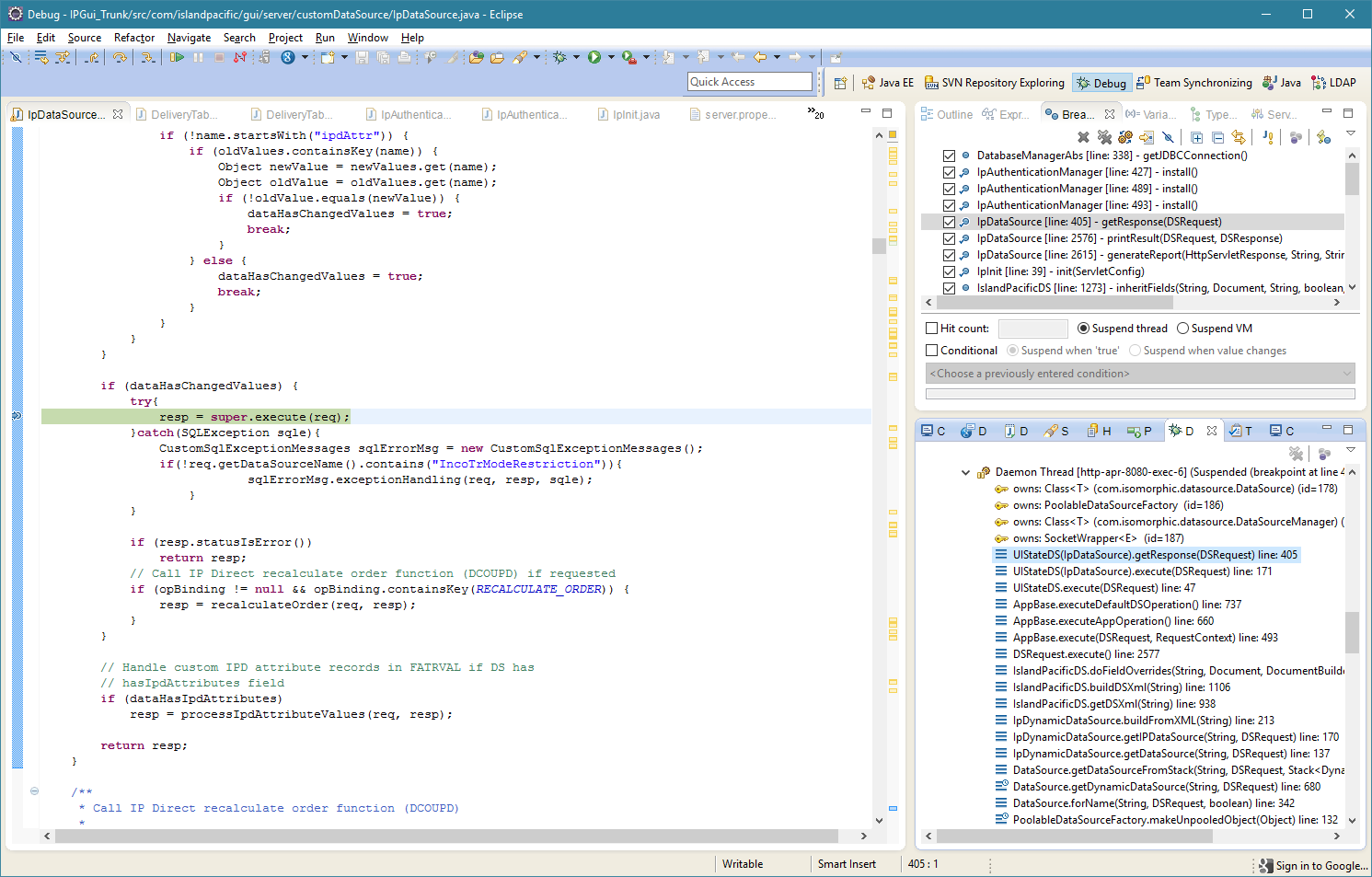1372x877 pixels.
Task: Click breakpoint marker beside the highlighted editor line
Action: tap(17, 417)
